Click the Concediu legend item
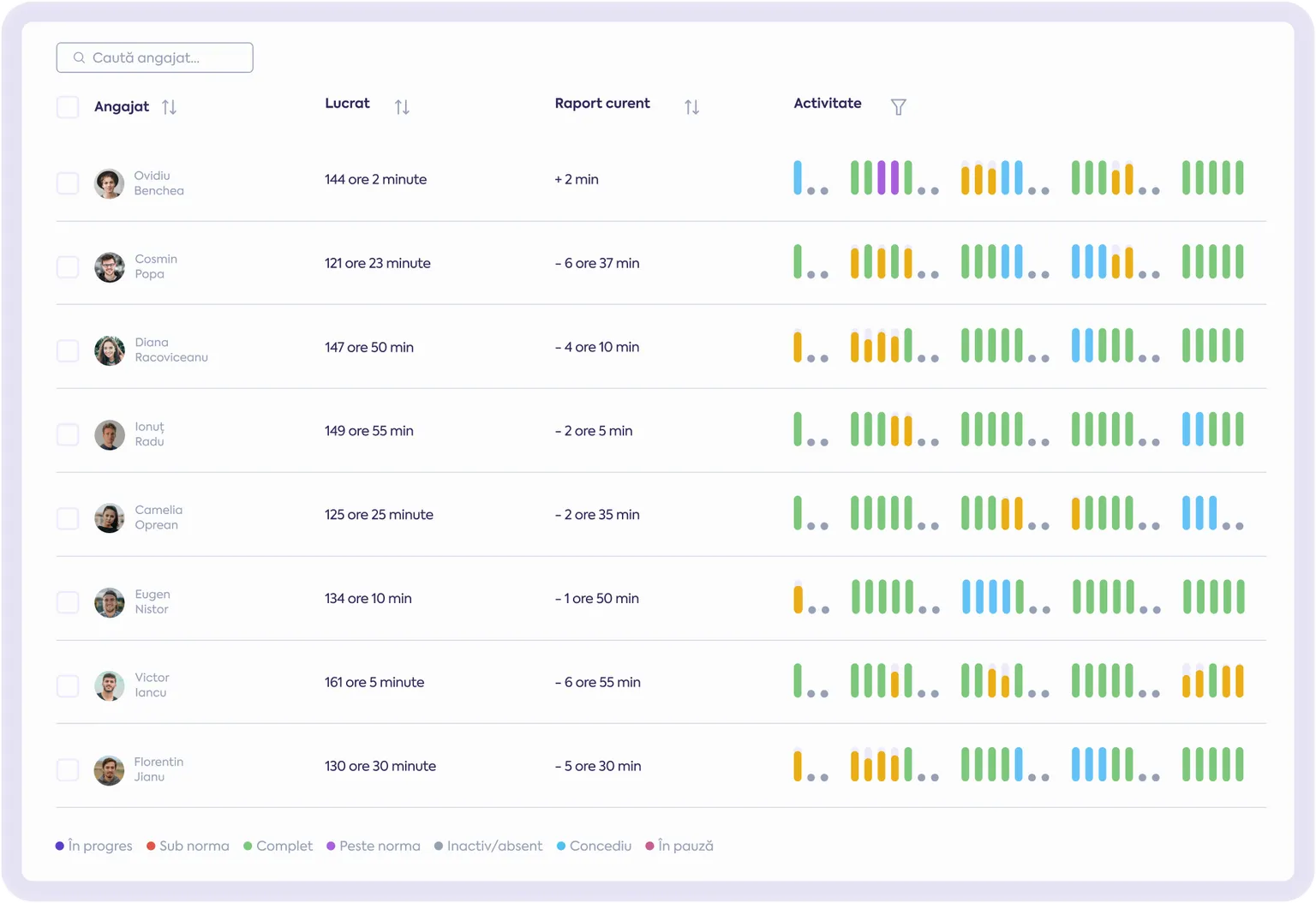The height and width of the screenshot is (903, 1316). click(594, 846)
